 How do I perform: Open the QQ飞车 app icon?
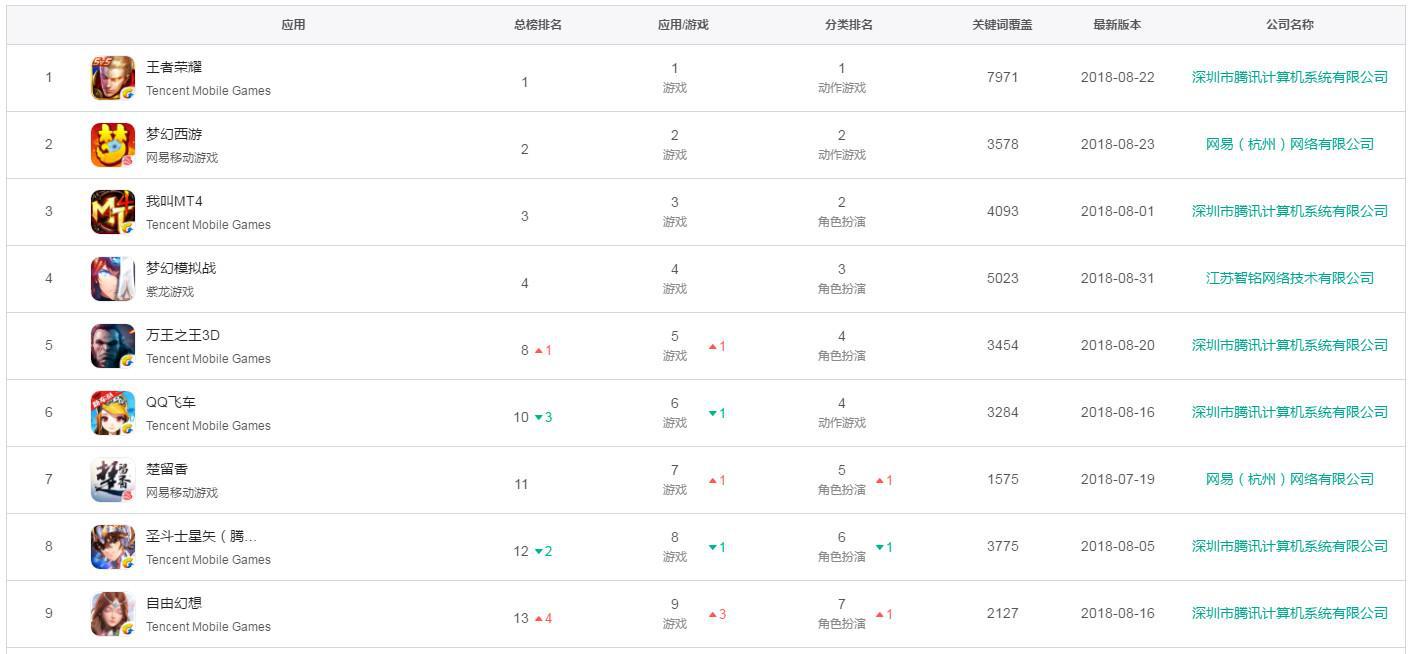(x=113, y=413)
